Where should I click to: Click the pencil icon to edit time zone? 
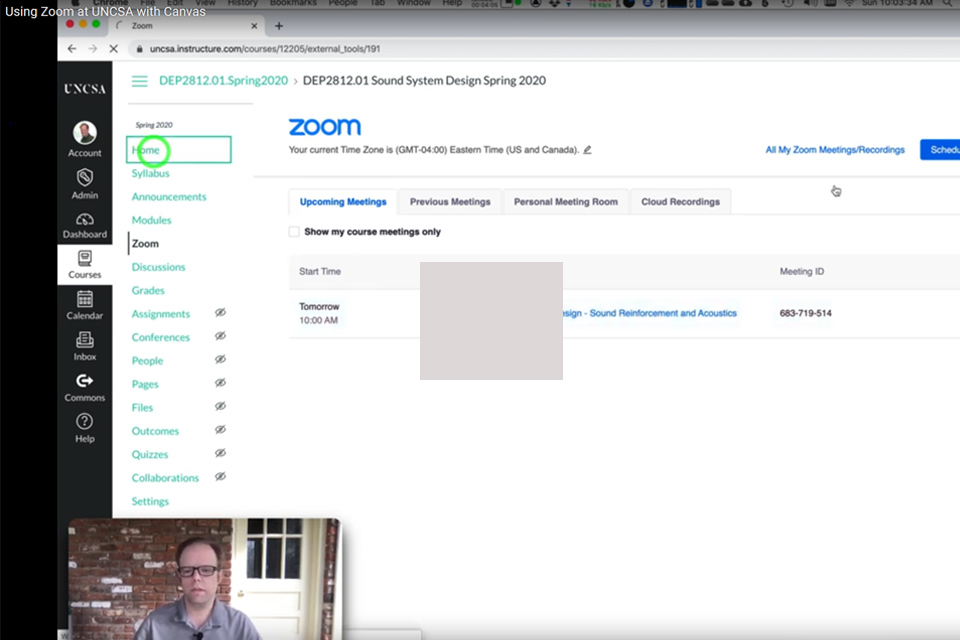[x=587, y=150]
